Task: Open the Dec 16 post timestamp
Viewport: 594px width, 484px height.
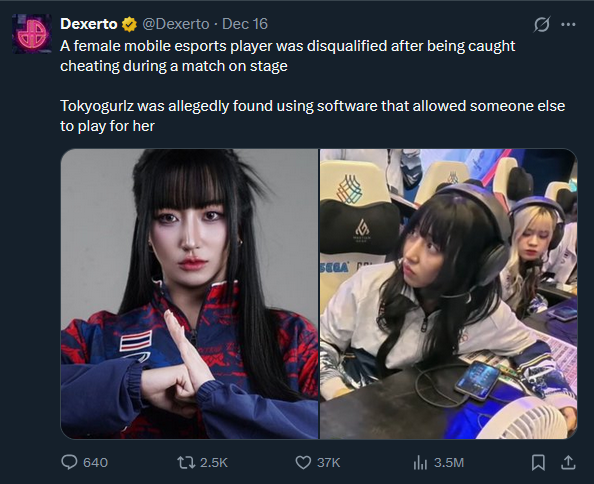Action: coord(245,24)
